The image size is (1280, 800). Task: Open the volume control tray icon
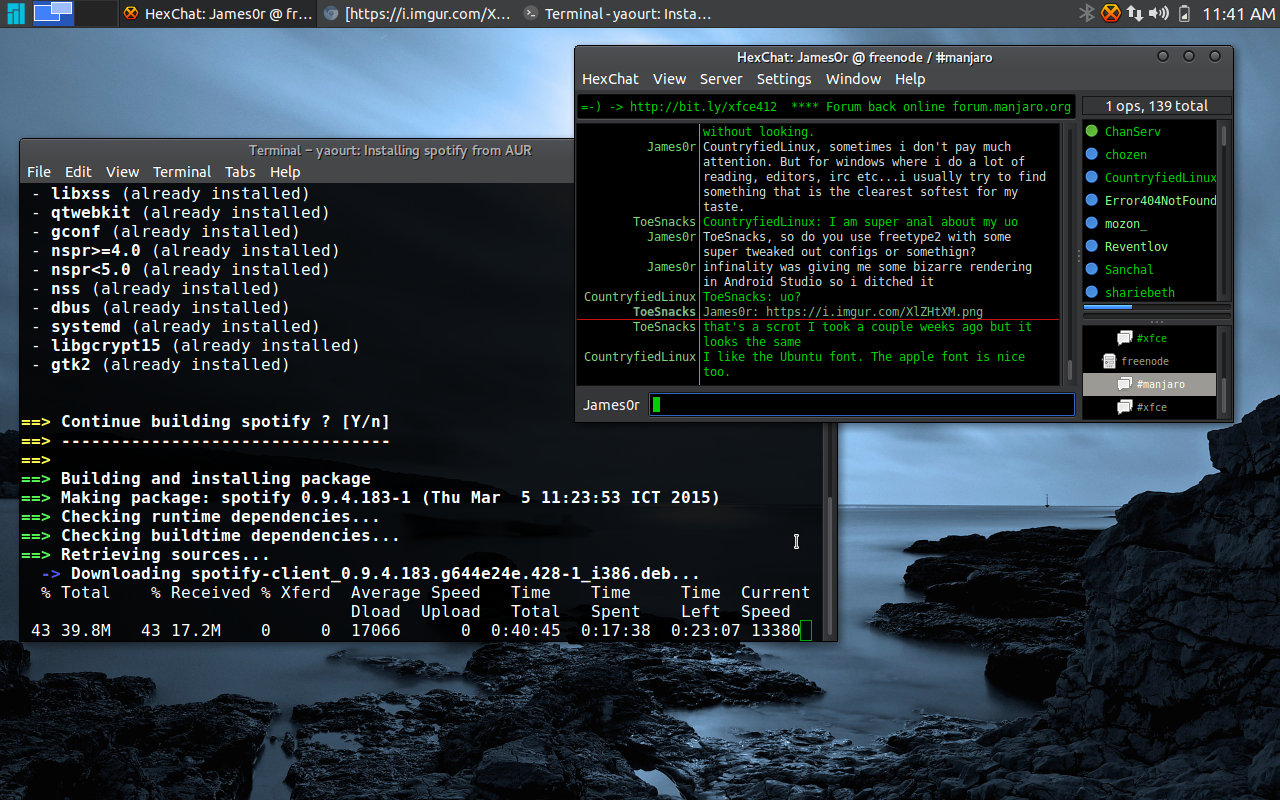pyautogui.click(x=1159, y=13)
